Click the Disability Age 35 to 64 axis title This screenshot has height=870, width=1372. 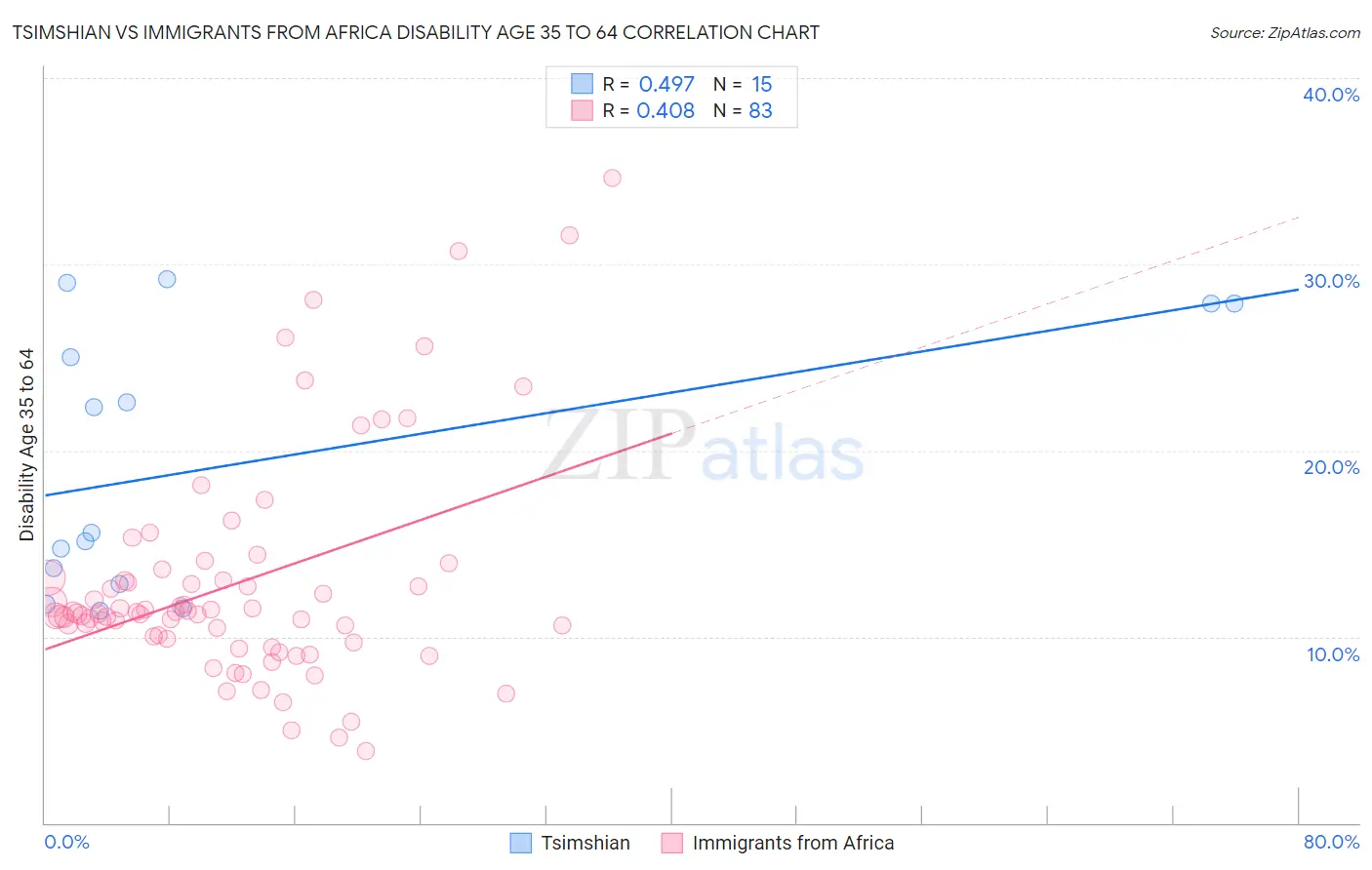26,445
